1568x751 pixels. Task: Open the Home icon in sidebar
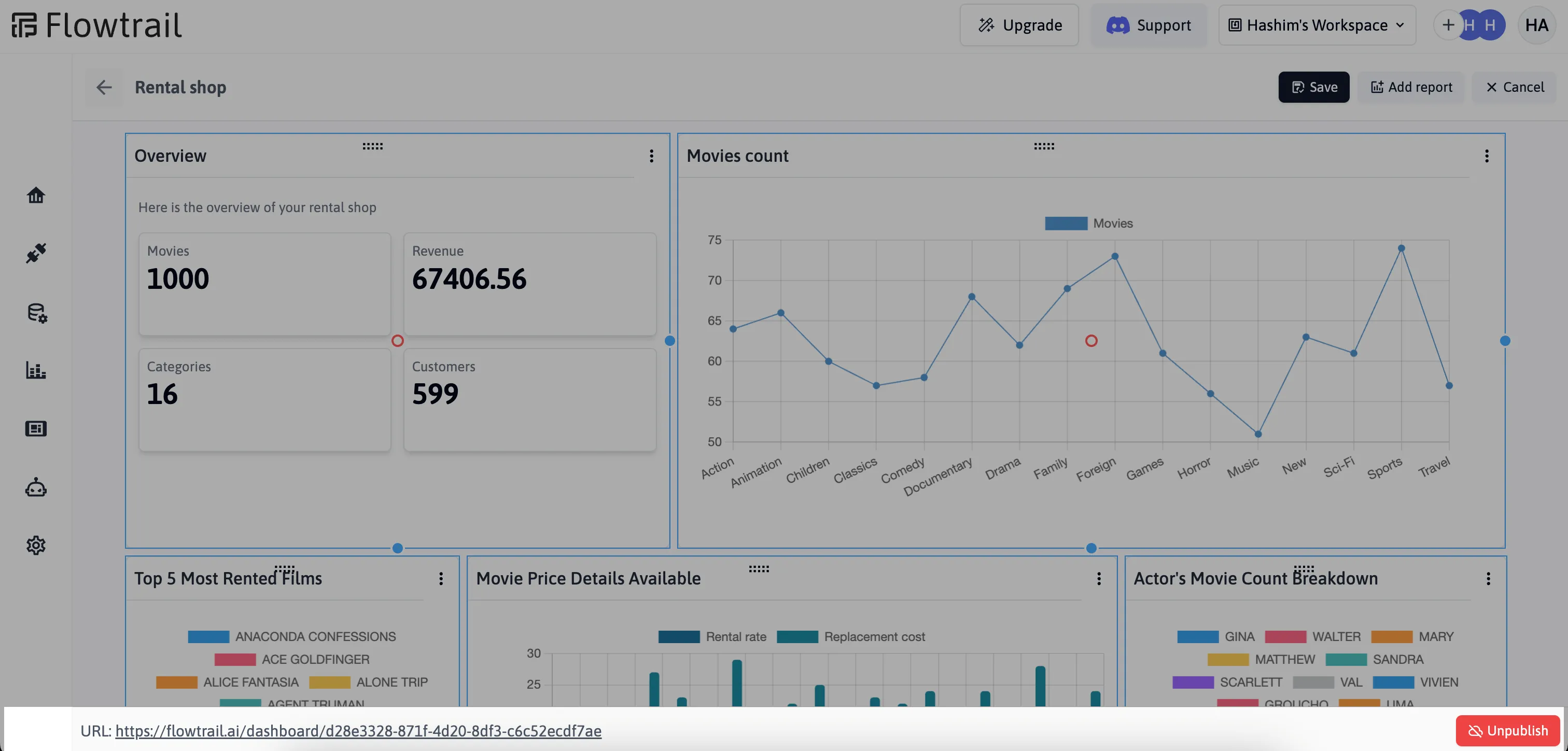(x=36, y=195)
